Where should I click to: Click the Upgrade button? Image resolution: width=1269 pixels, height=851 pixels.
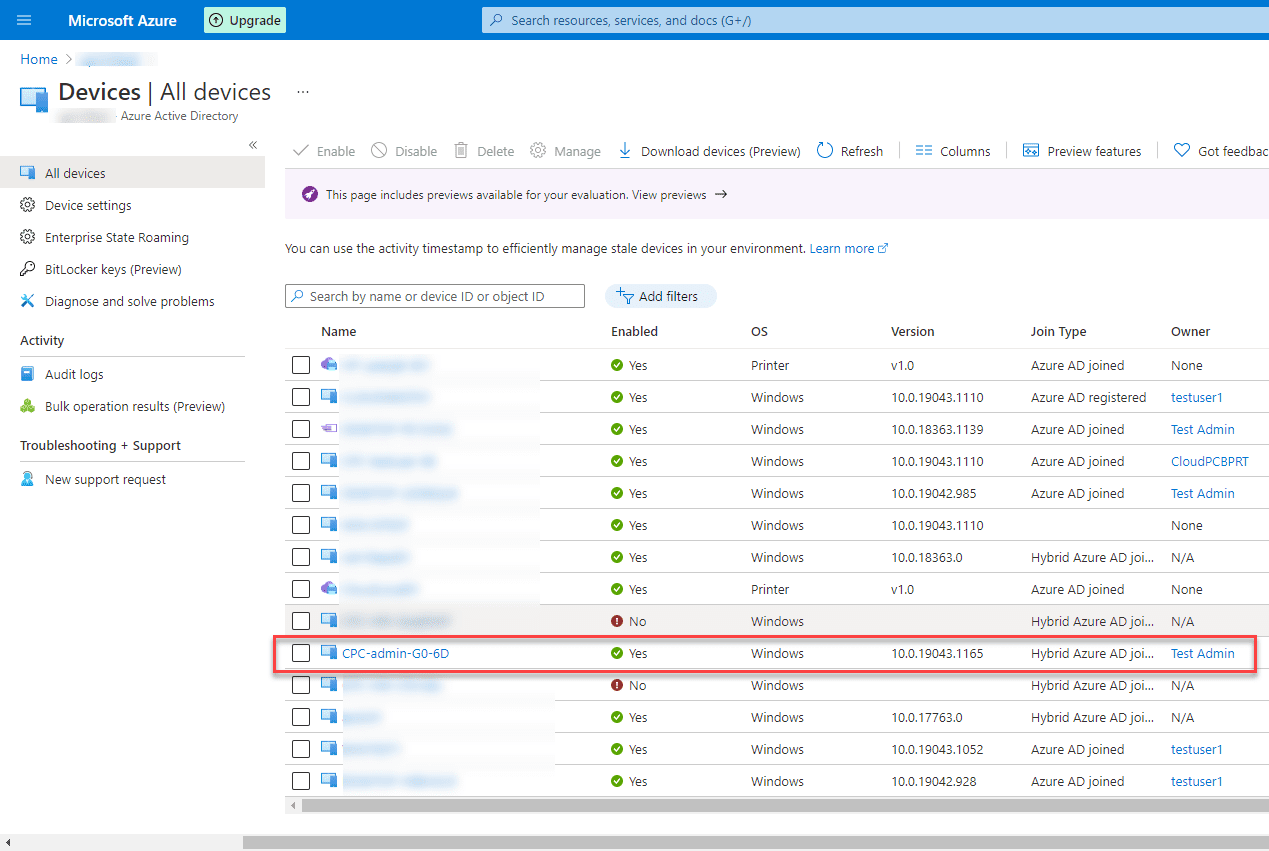coord(244,19)
